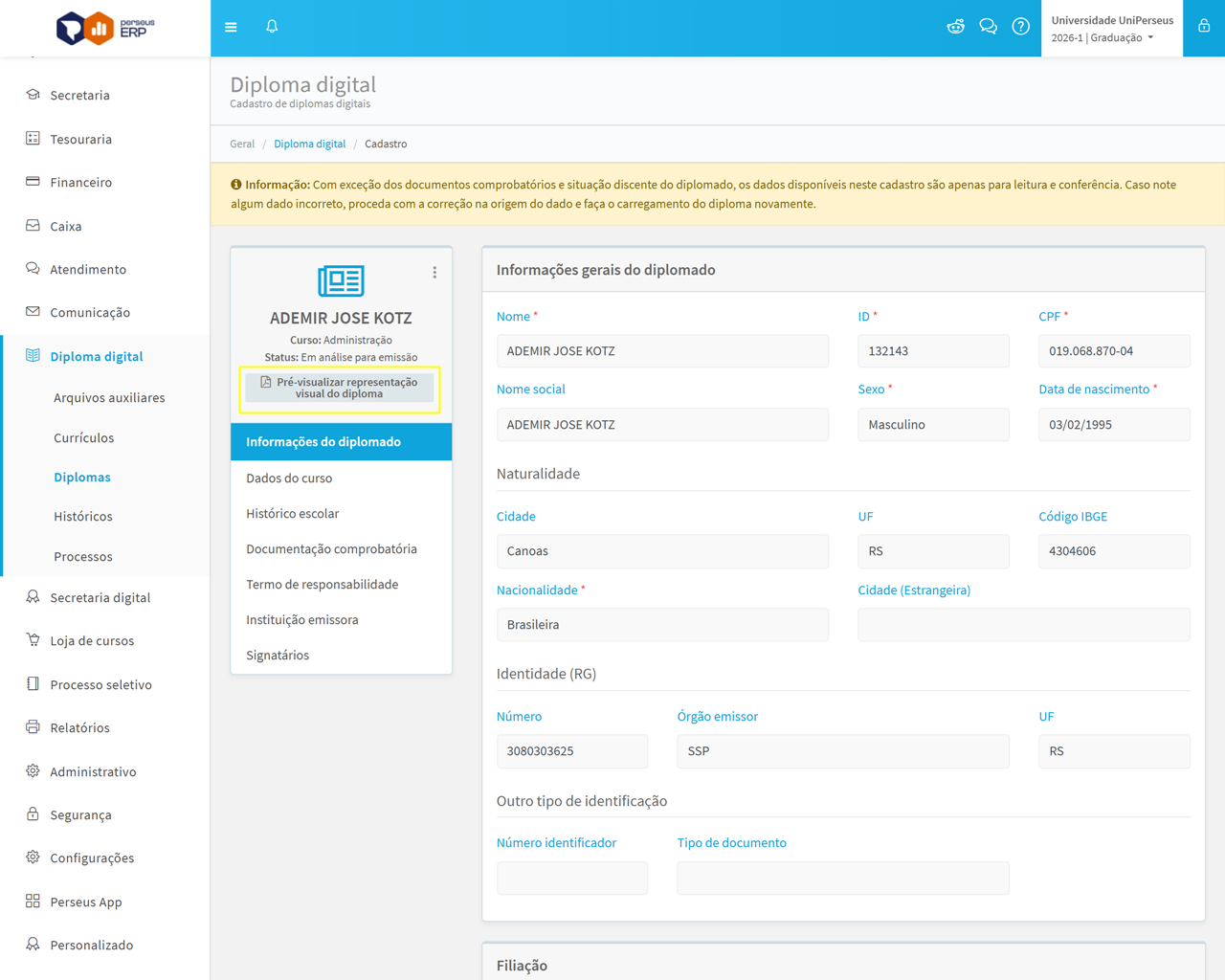Expand the Financeiro sidebar menu

click(x=80, y=182)
